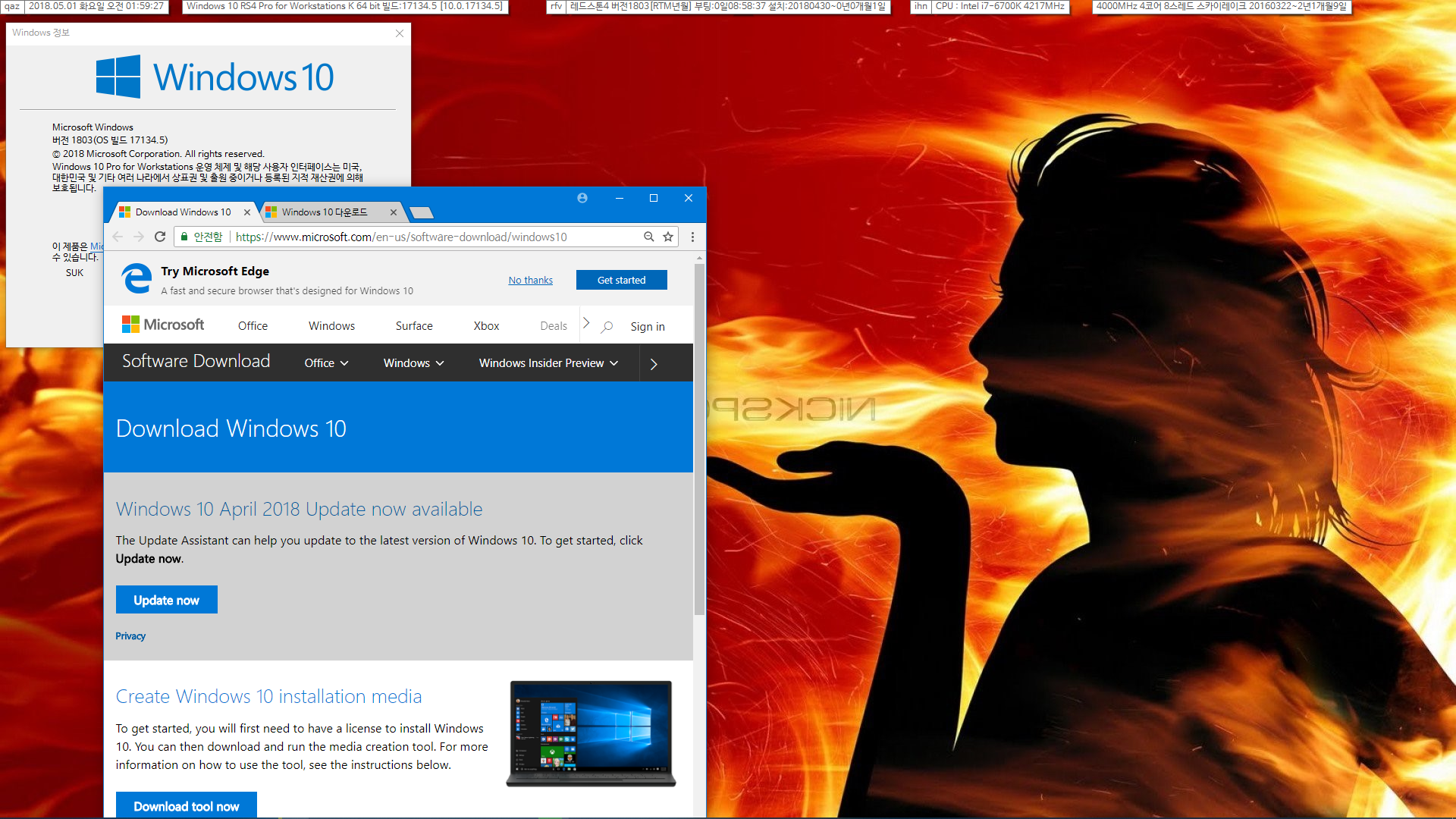Click the rfv label on top bar

(556, 6)
